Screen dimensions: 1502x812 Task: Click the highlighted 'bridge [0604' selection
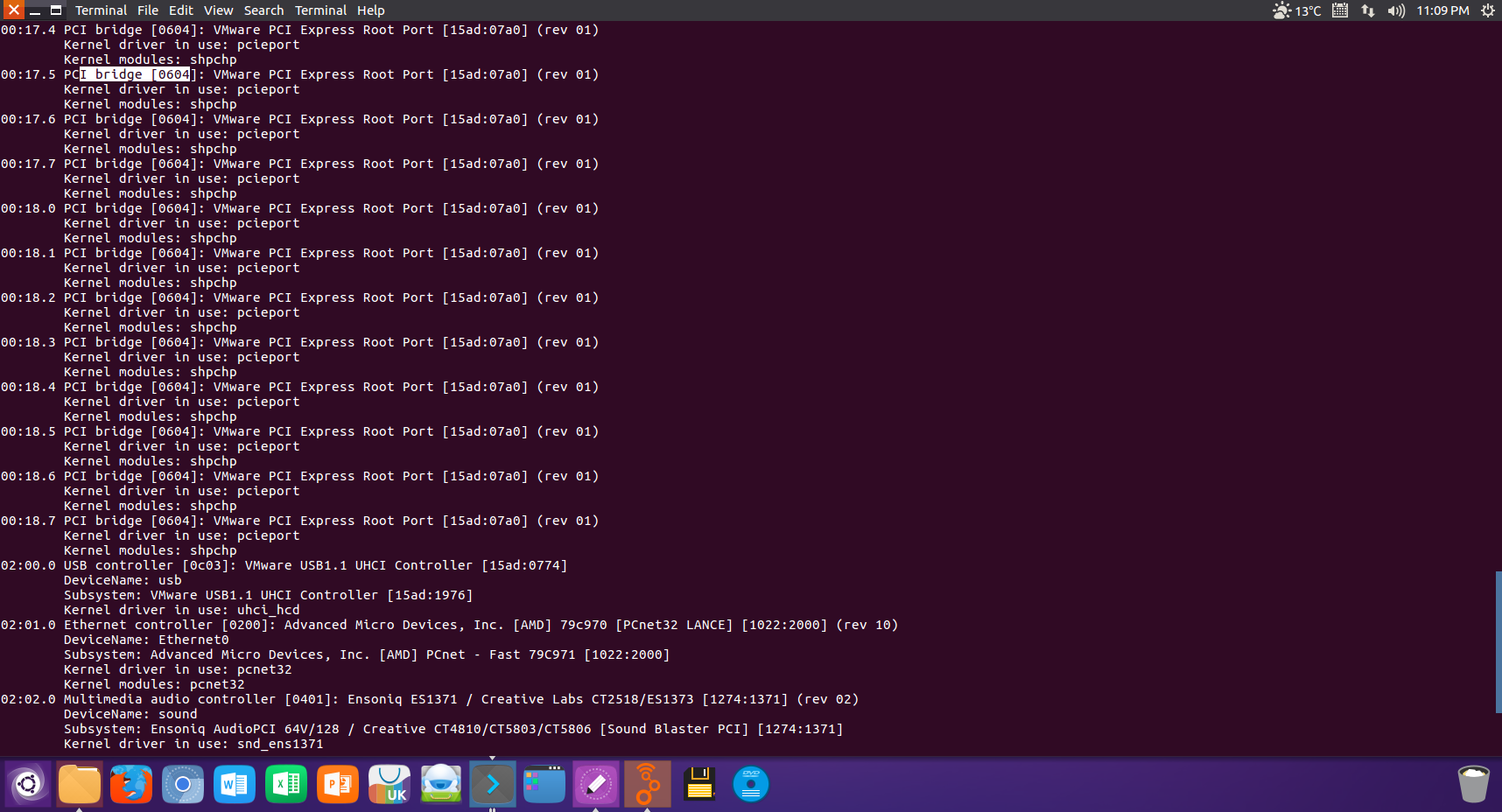click(135, 74)
